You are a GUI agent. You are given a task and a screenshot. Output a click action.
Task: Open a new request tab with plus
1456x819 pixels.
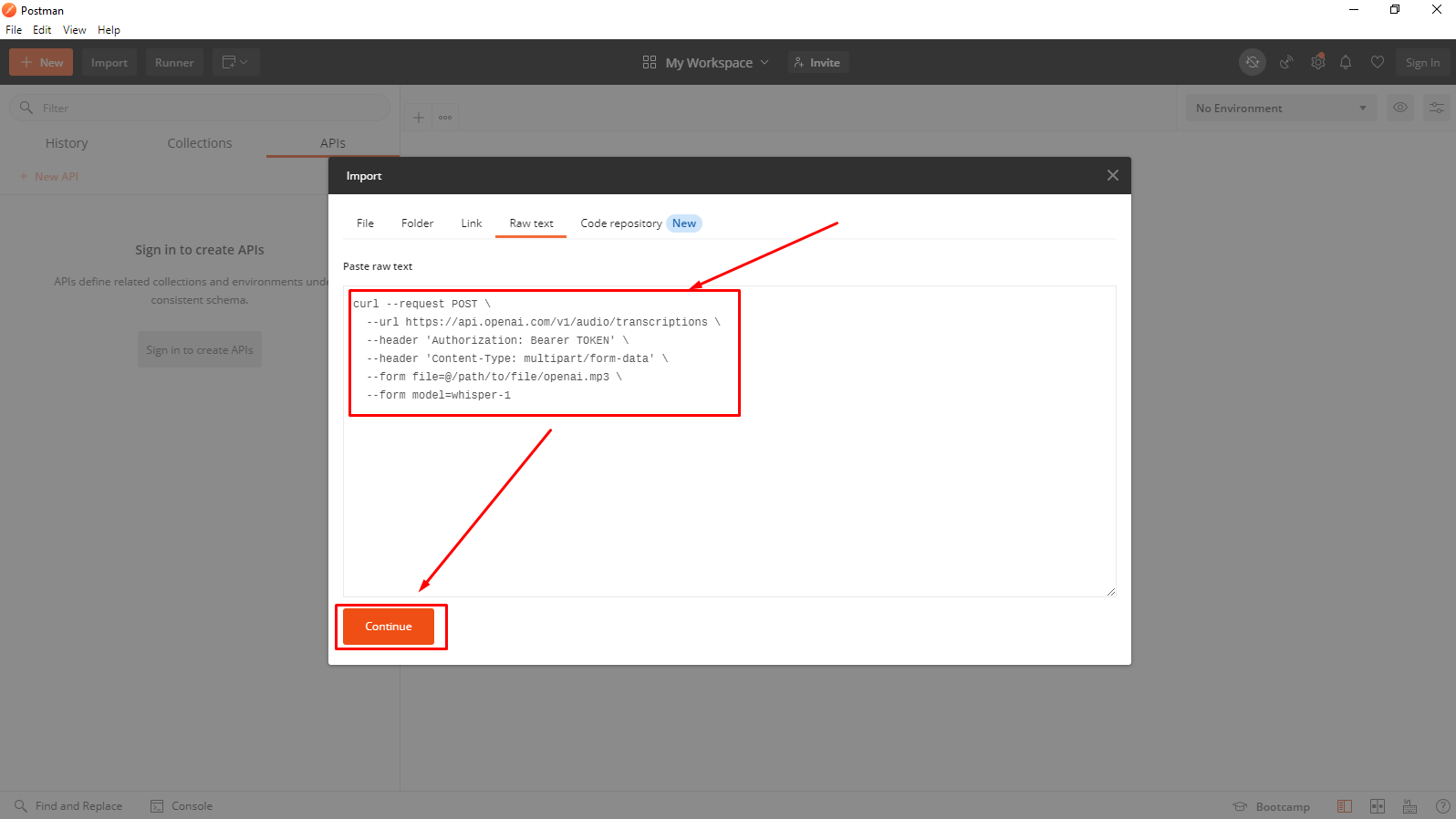point(419,117)
